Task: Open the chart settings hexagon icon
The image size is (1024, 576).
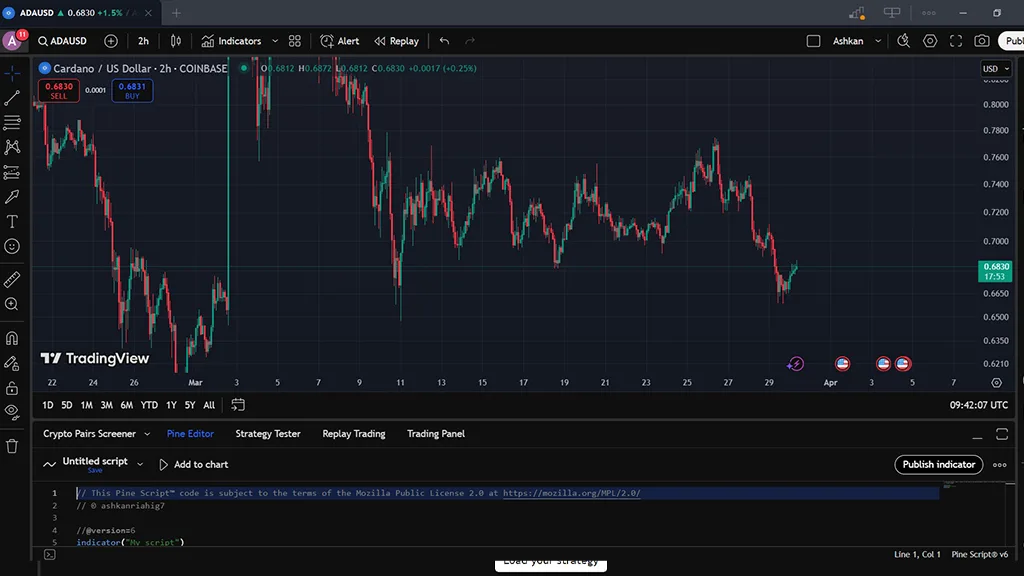Action: tap(930, 41)
